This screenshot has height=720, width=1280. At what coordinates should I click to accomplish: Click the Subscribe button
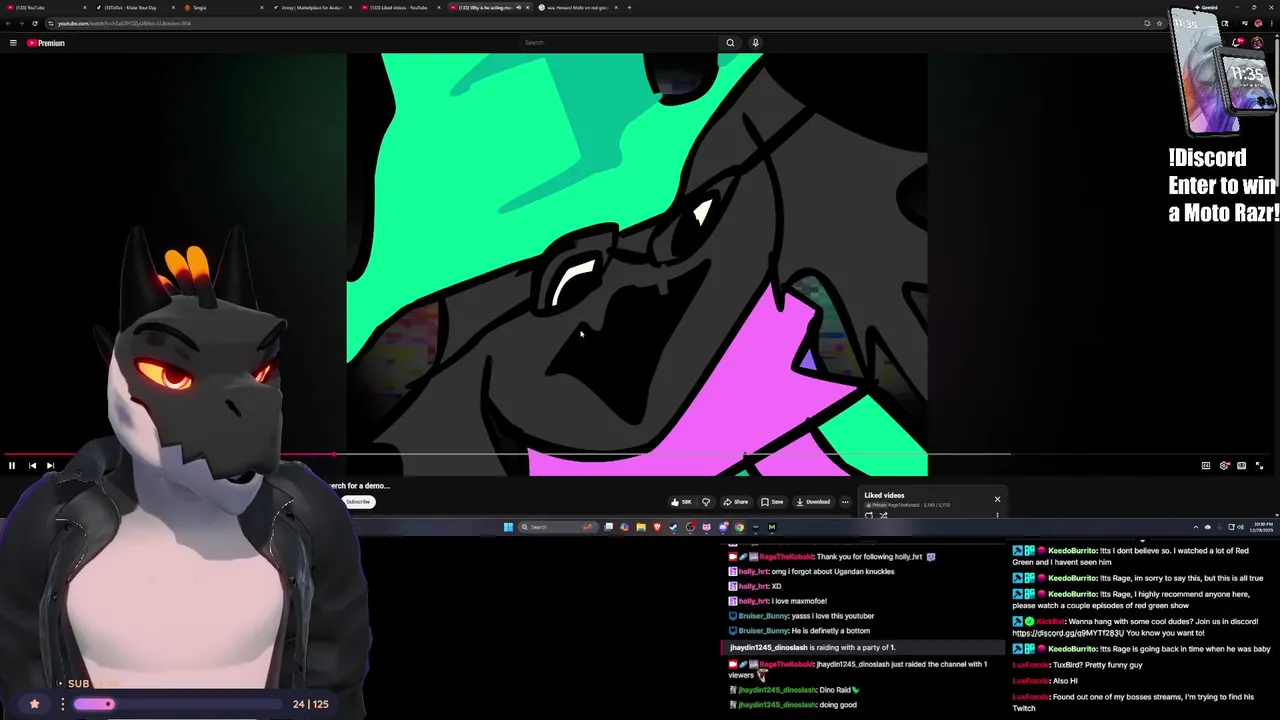[x=357, y=502]
